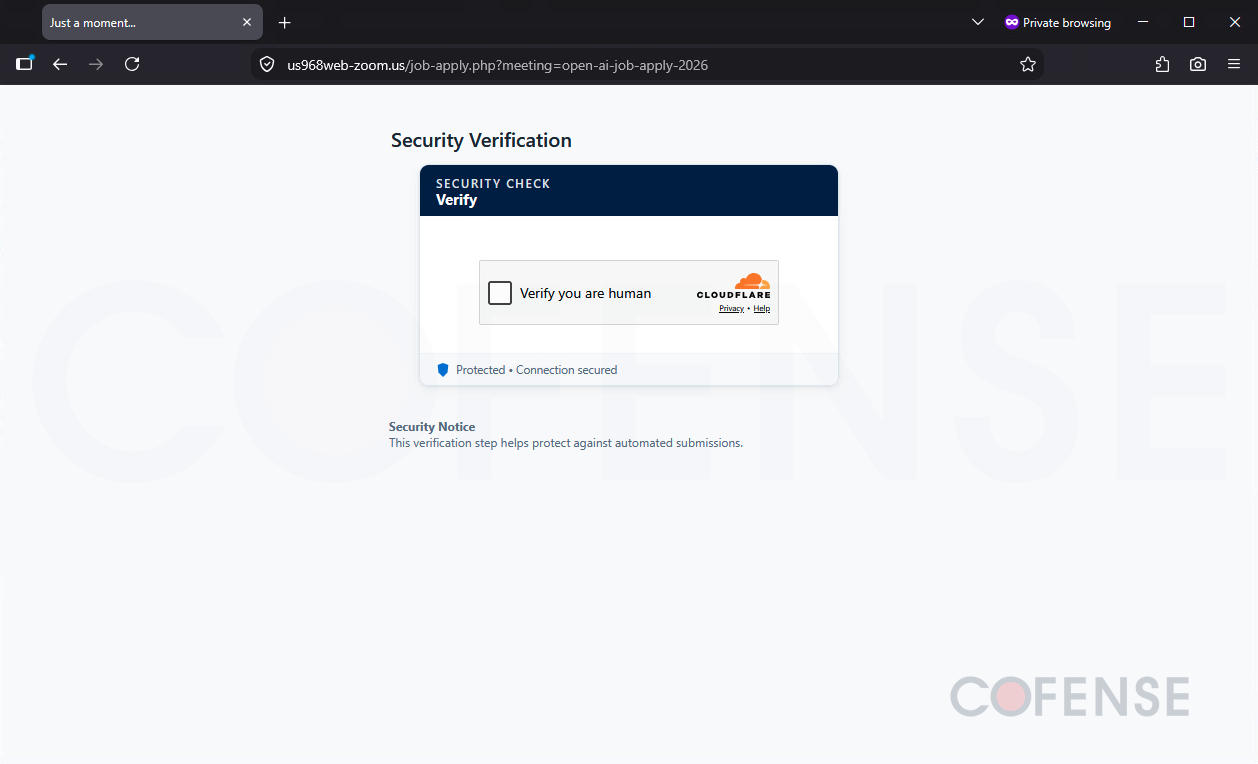
Task: Expand the list all tabs chevron
Action: (x=978, y=22)
